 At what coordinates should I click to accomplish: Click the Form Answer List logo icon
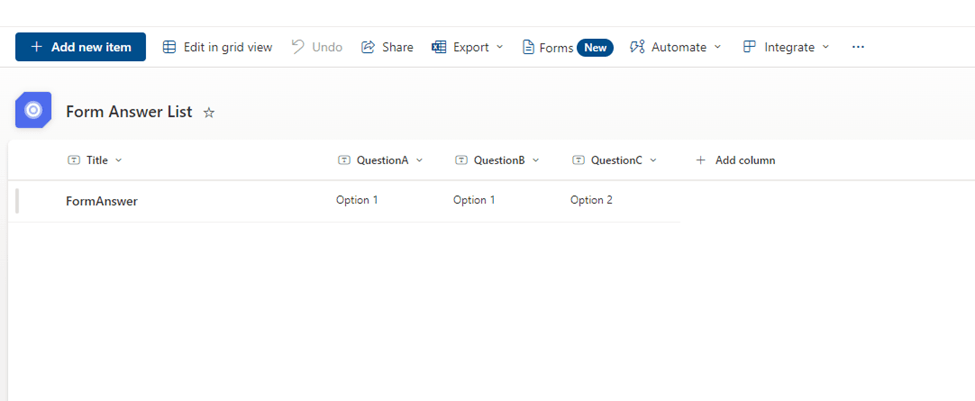[x=34, y=110]
